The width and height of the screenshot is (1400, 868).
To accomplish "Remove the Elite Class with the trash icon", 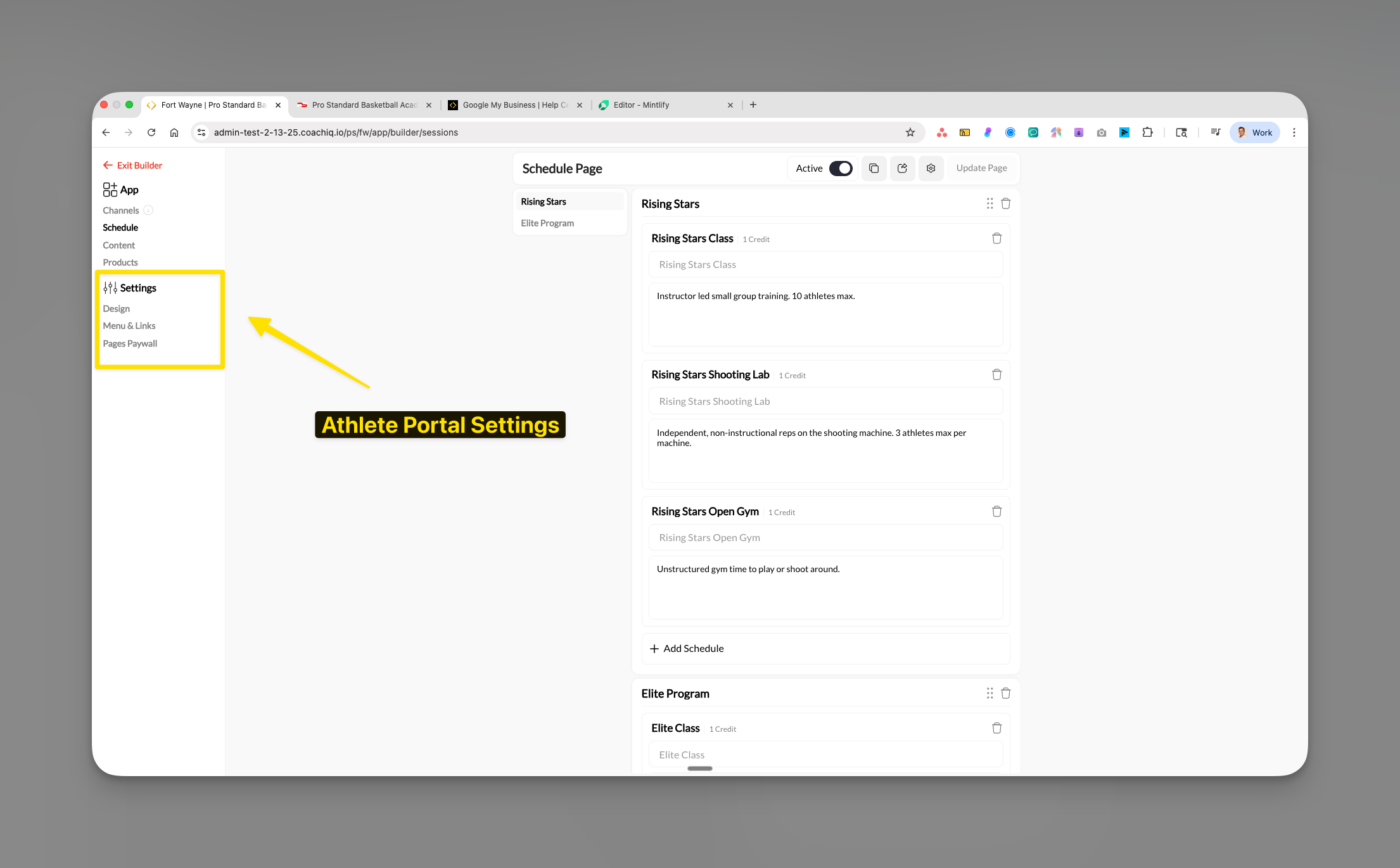I will click(x=996, y=728).
